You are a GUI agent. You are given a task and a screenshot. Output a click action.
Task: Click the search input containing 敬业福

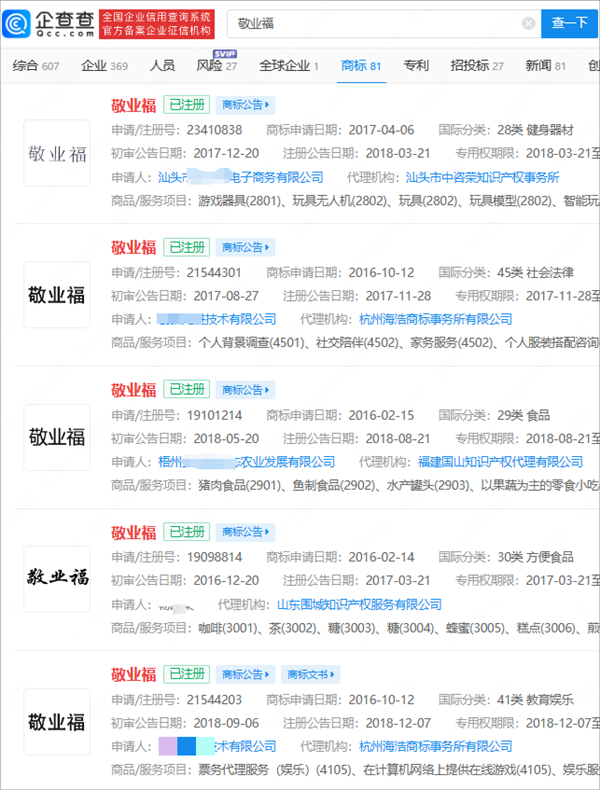(x=384, y=24)
